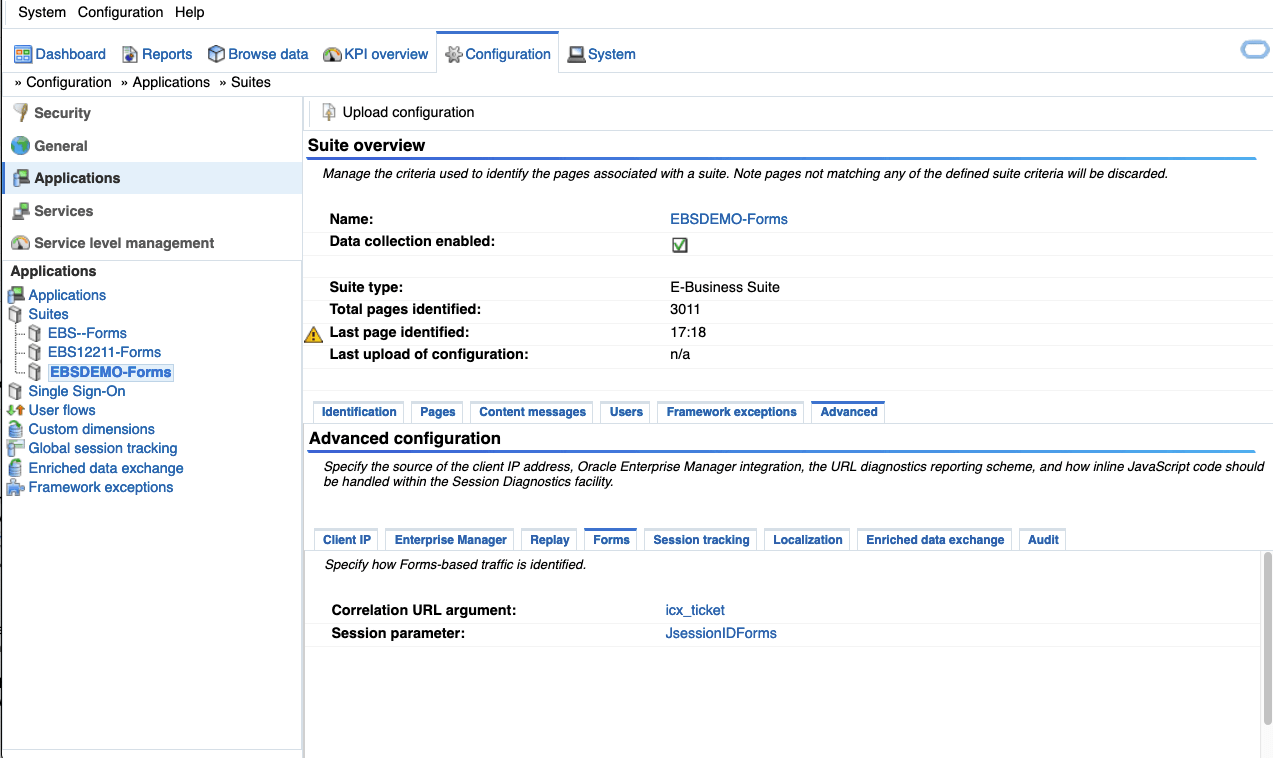Switch to the Pages tab
This screenshot has width=1273, height=758.
tap(438, 412)
